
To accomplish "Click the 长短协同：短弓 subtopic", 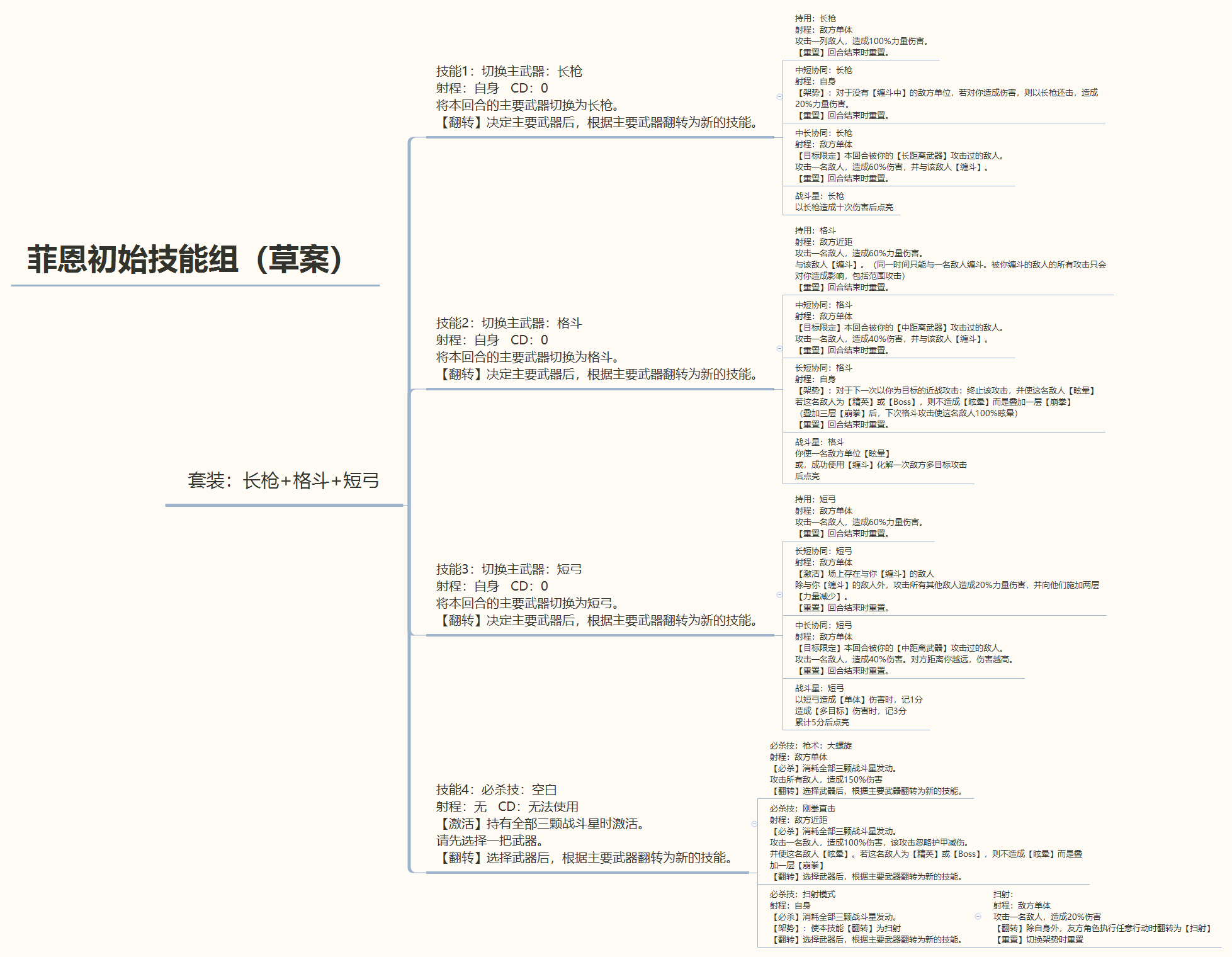I will coord(947,579).
